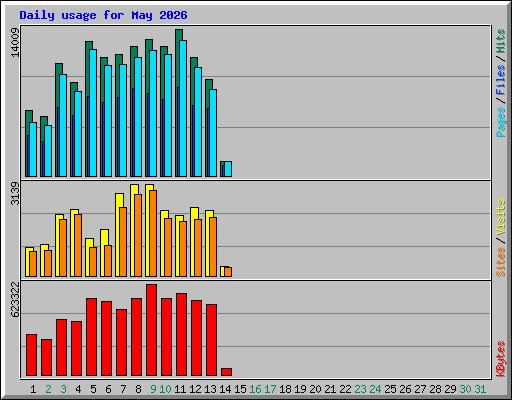Image resolution: width=512 pixels, height=400 pixels.
Task: Click day label 29 on the x-axis
Action: pos(450,389)
